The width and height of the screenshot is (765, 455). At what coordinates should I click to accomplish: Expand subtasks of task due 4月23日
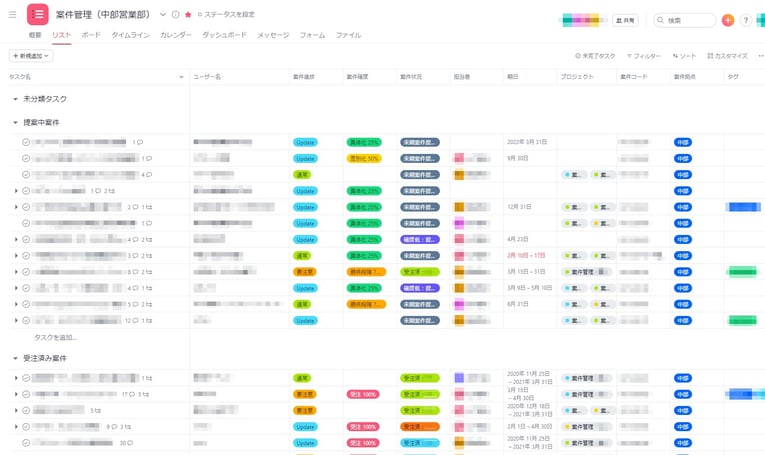click(16, 239)
